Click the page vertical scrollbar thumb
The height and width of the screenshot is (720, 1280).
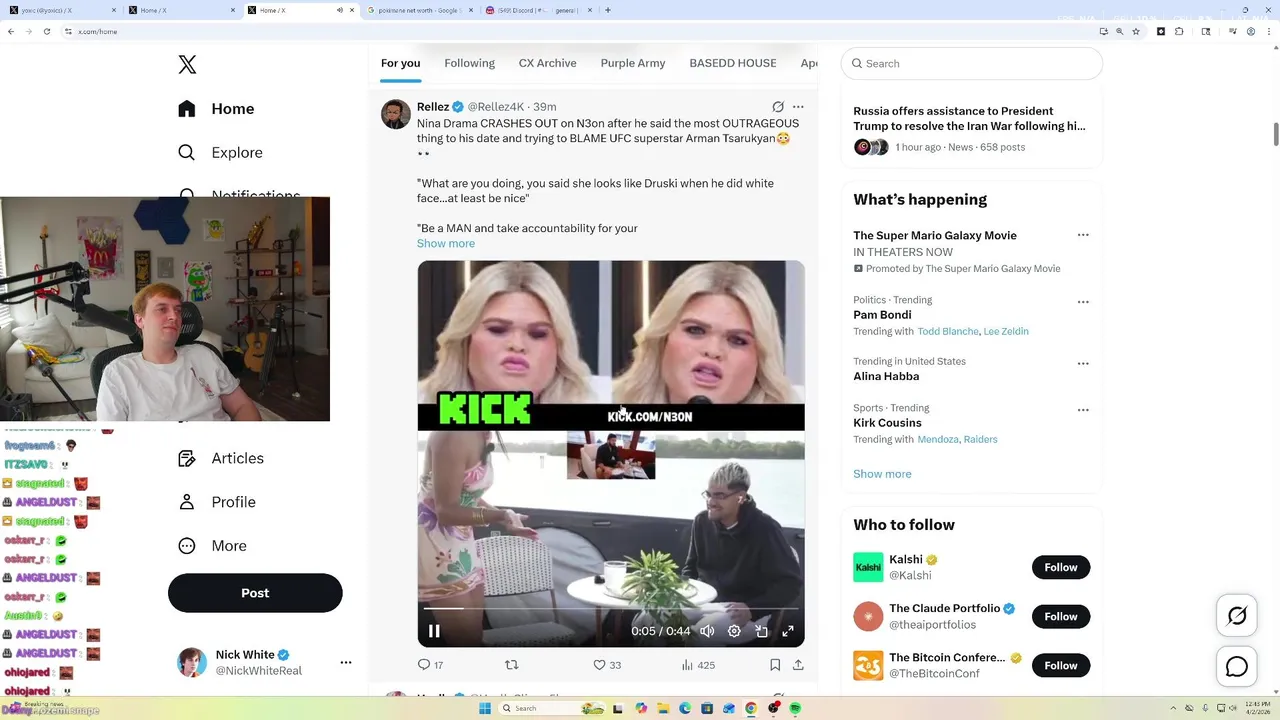1275,134
